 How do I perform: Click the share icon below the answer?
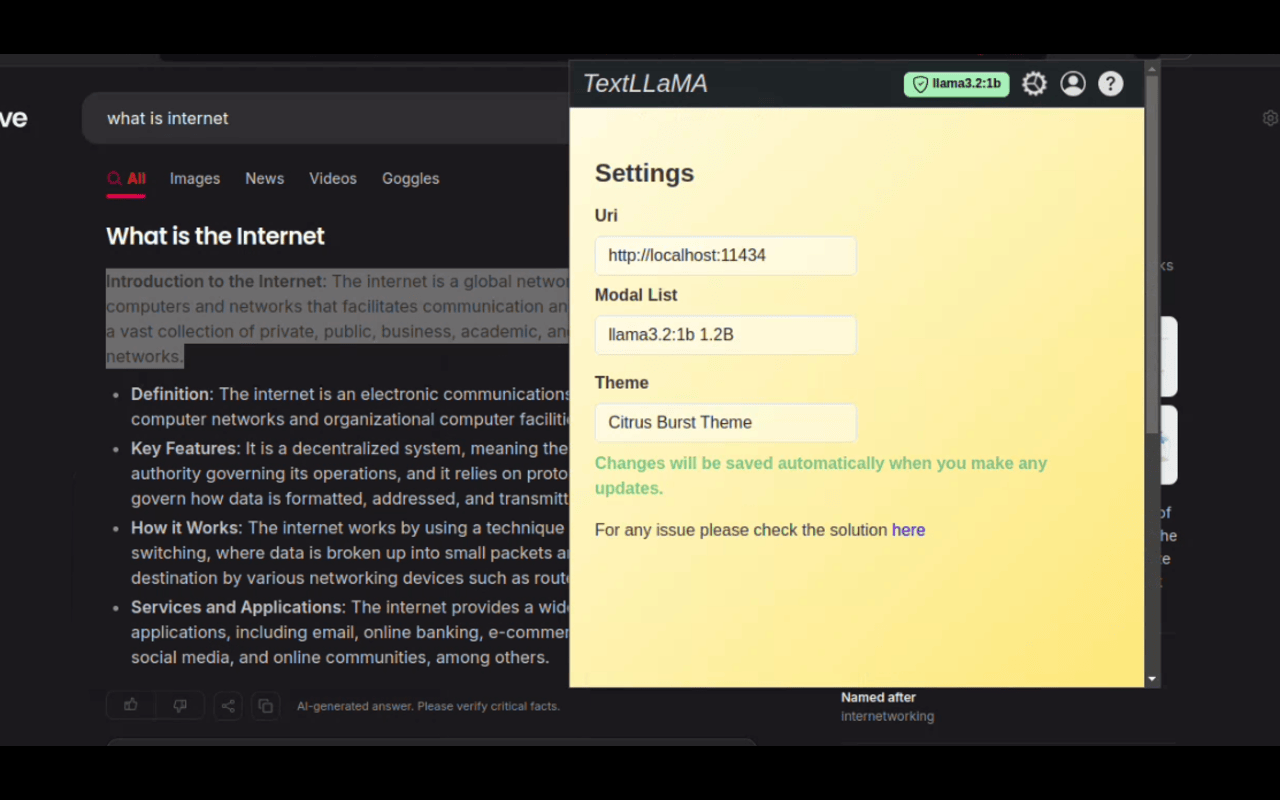227,705
